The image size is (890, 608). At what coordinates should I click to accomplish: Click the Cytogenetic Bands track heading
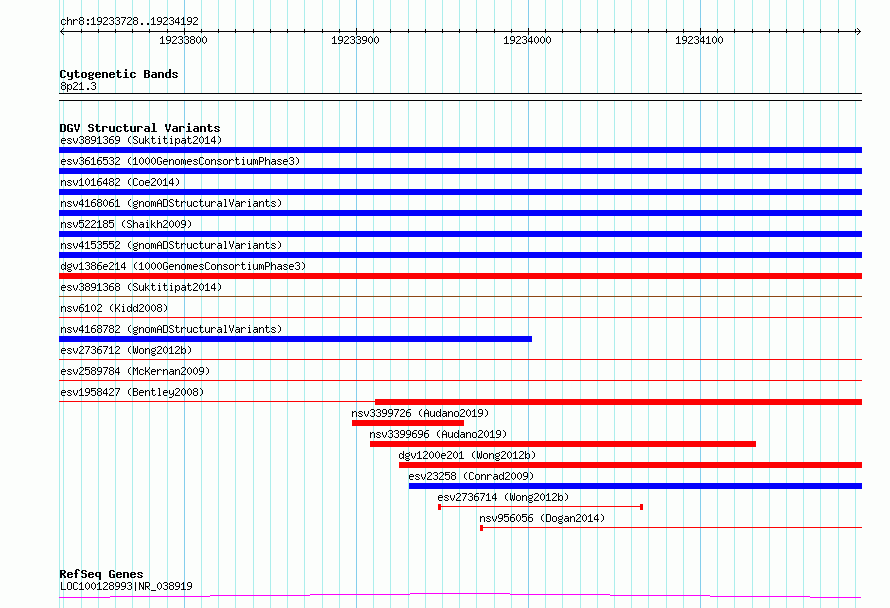119,74
